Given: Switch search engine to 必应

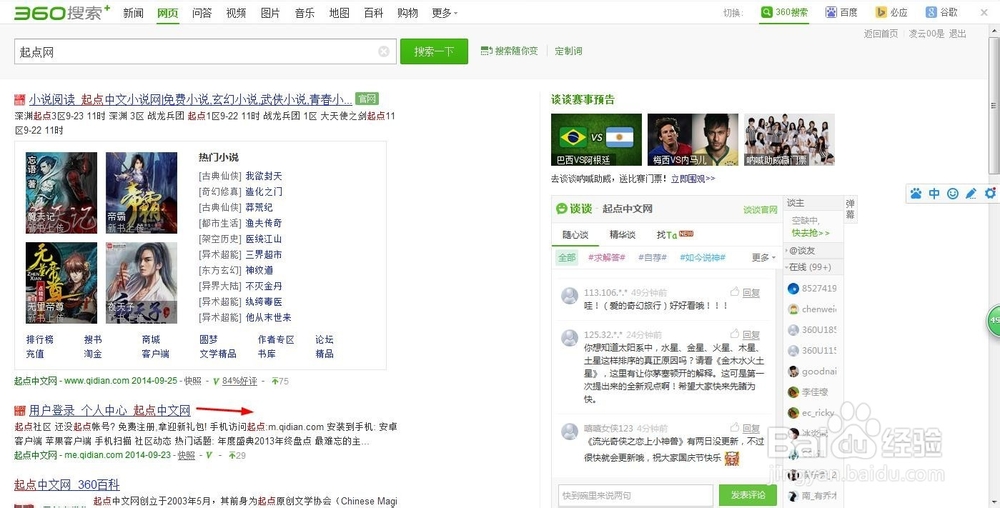Looking at the screenshot, I should click(x=892, y=12).
